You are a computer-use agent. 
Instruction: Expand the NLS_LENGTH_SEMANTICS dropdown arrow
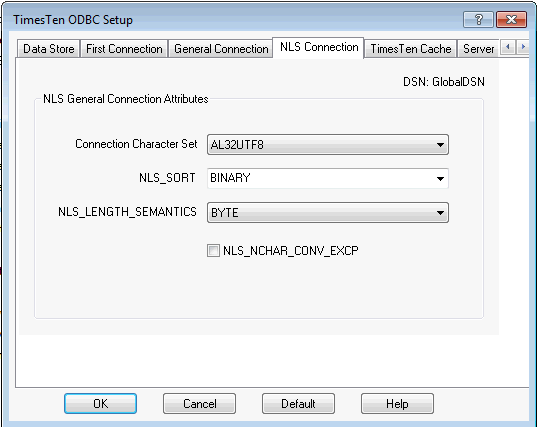coord(440,213)
